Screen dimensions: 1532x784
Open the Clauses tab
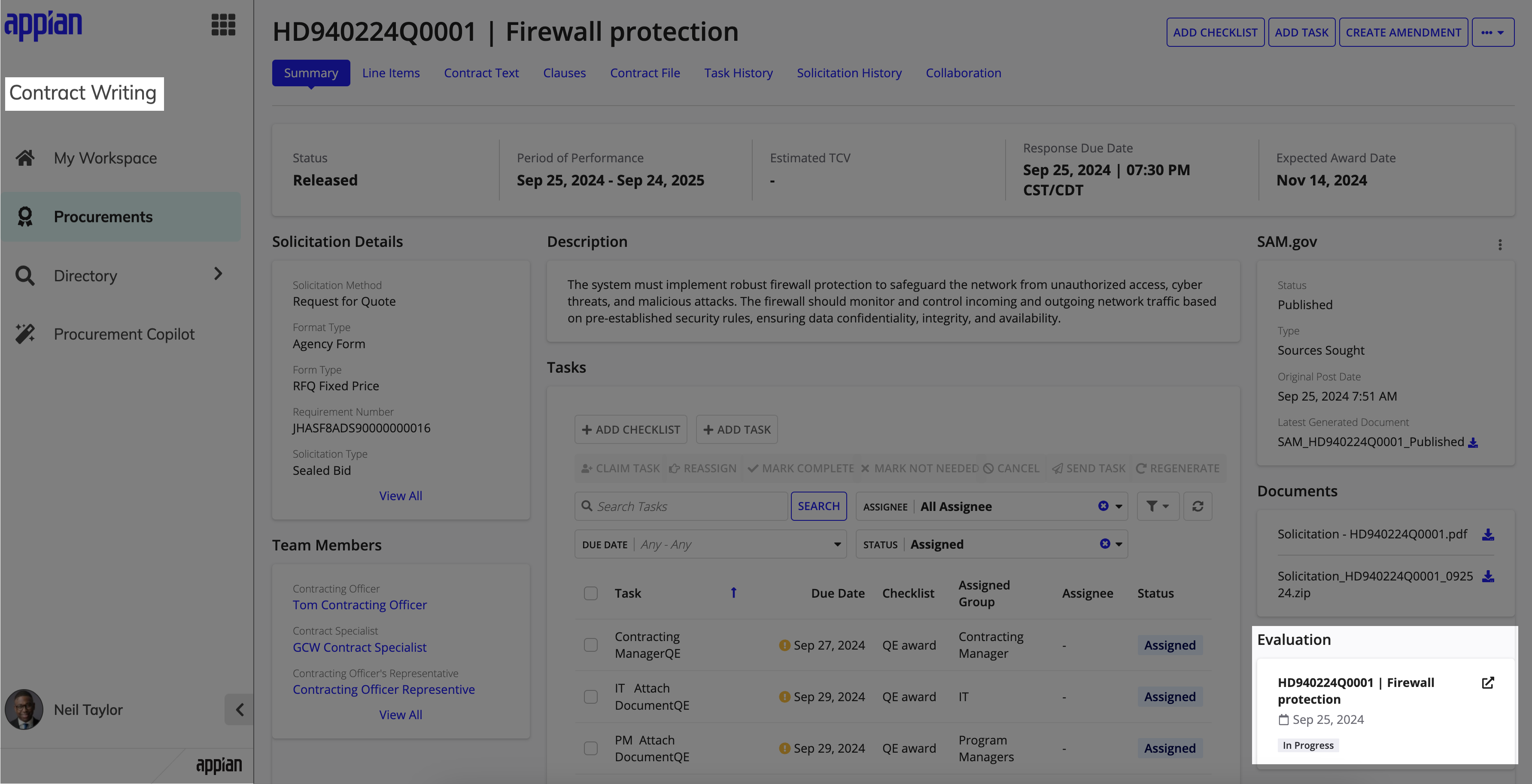[564, 73]
